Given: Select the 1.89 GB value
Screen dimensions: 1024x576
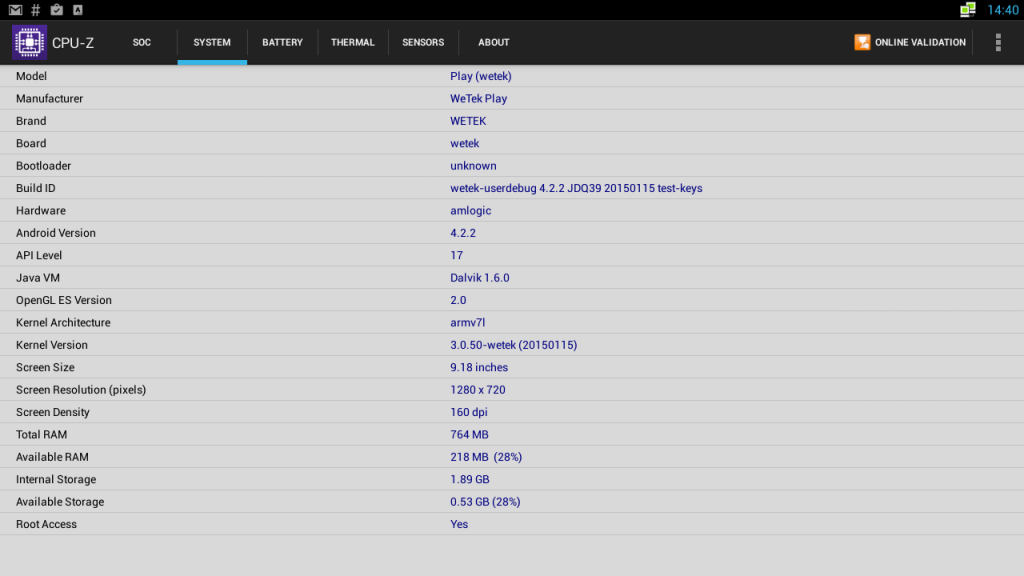Looking at the screenshot, I should click(470, 479).
